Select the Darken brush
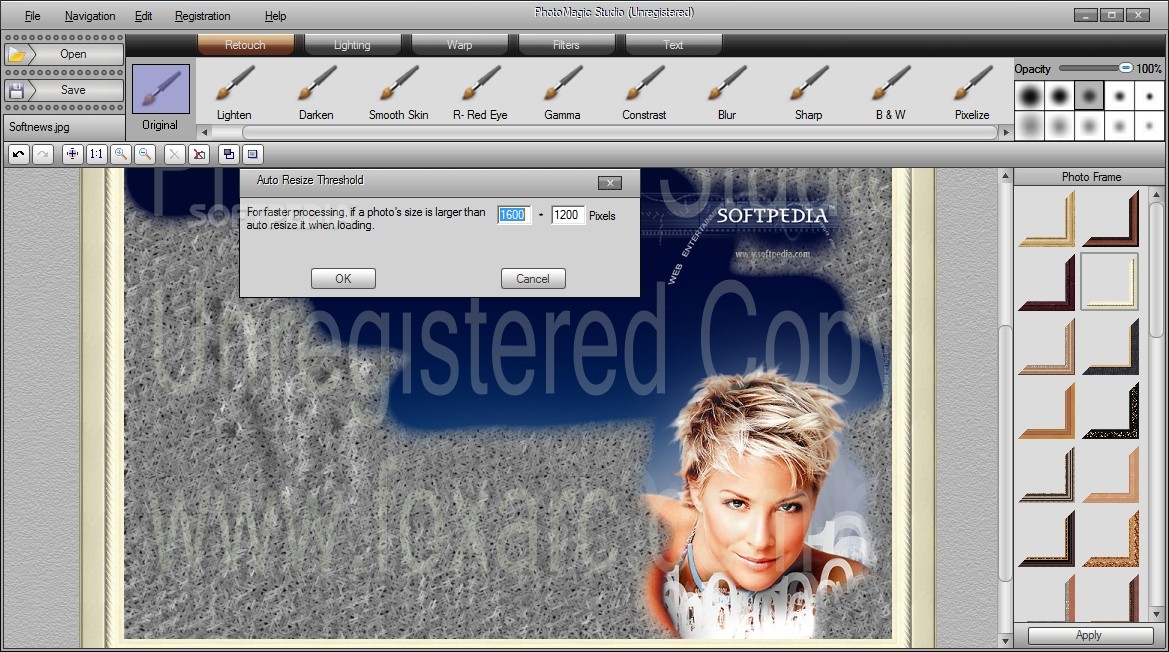Screen dimensions: 1169x652 point(316,92)
